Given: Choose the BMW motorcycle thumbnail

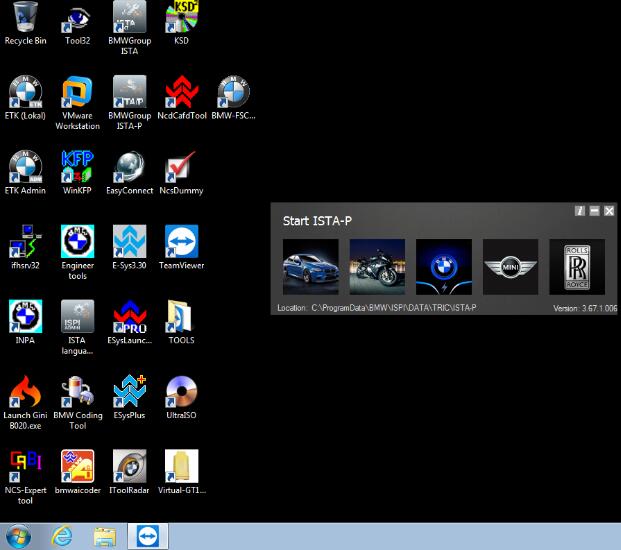Looking at the screenshot, I should [x=377, y=266].
